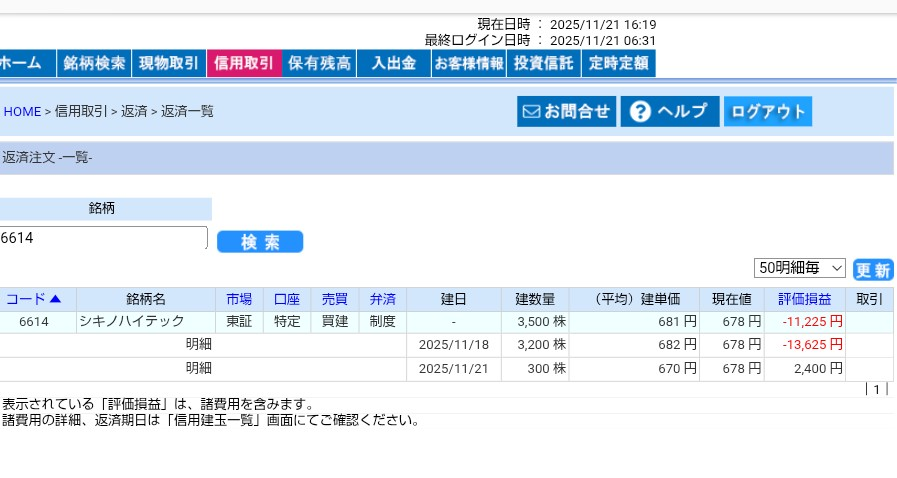
Task: Open the 50明細毎 page size dropdown
Action: click(800, 268)
